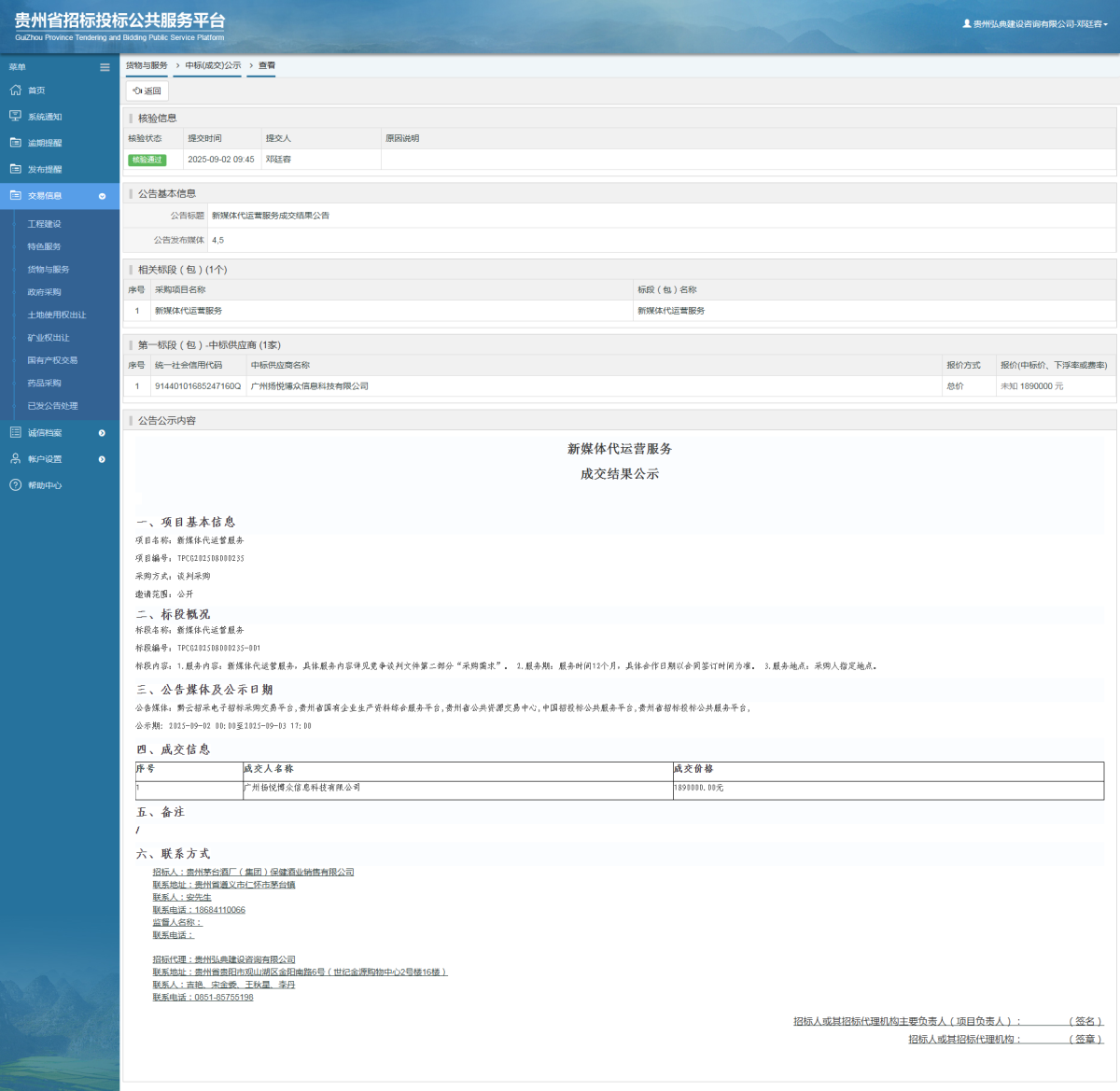The width and height of the screenshot is (1120, 1091).
Task: Open the user account dropdown at top right
Action: click(1035, 24)
